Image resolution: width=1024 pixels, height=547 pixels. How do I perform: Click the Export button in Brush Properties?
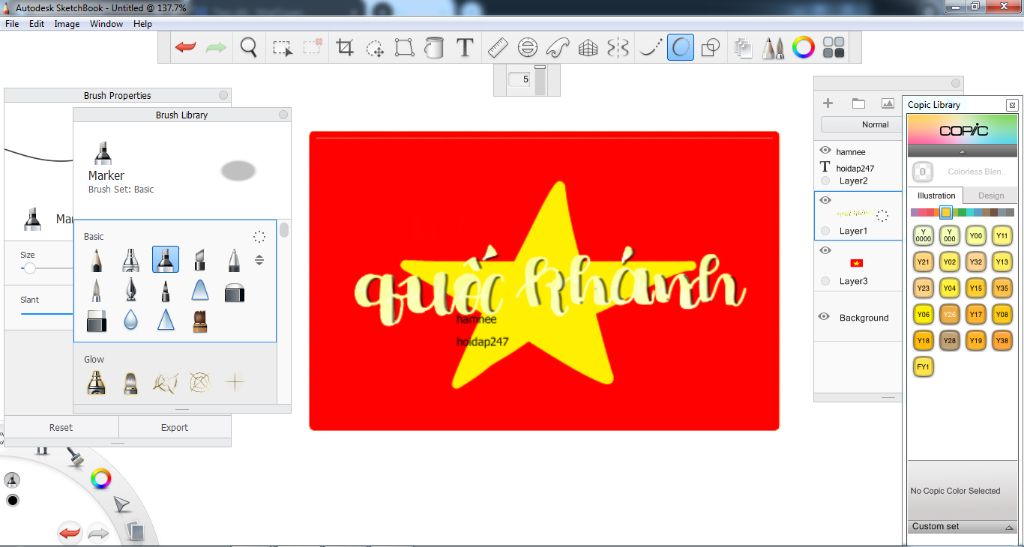(174, 428)
